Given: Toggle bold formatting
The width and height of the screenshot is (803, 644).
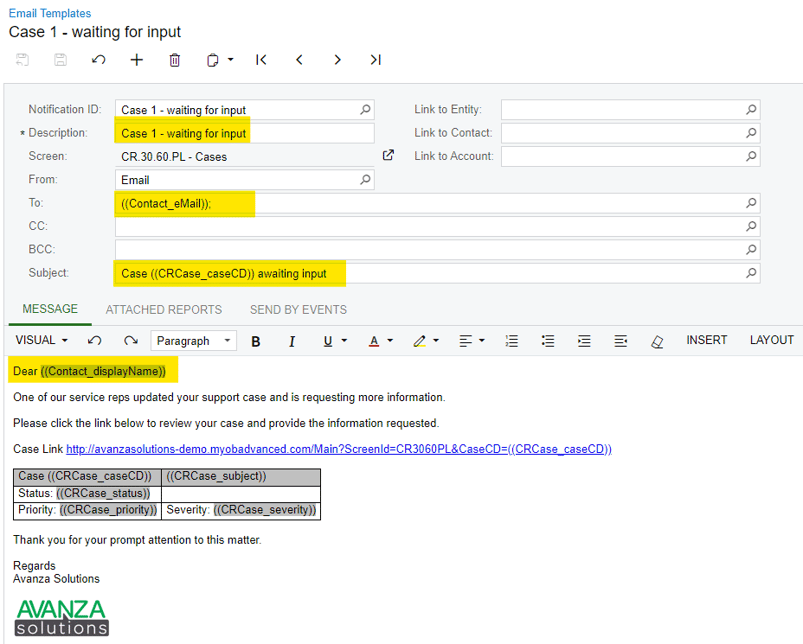Looking at the screenshot, I should (x=256, y=341).
